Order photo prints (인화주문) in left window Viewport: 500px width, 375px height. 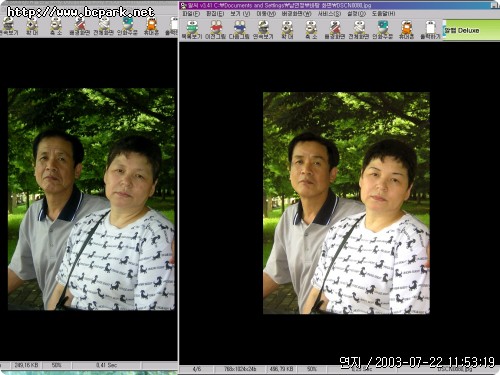point(127,26)
